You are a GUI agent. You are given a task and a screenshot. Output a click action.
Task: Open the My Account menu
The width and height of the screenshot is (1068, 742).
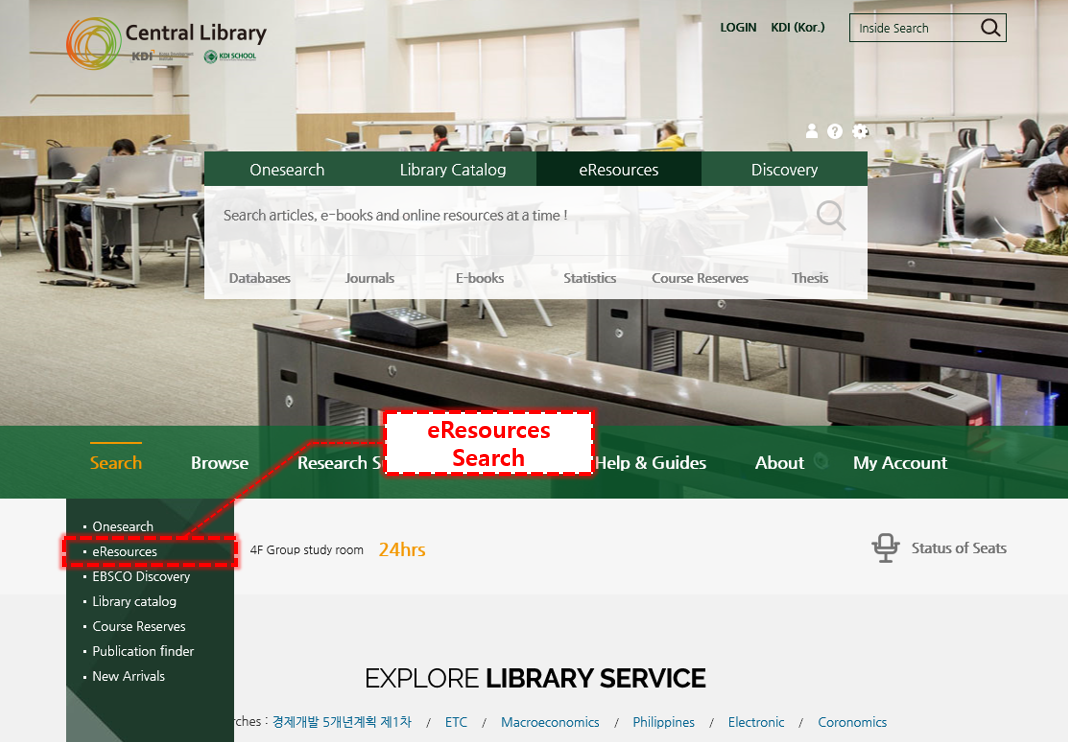[899, 463]
